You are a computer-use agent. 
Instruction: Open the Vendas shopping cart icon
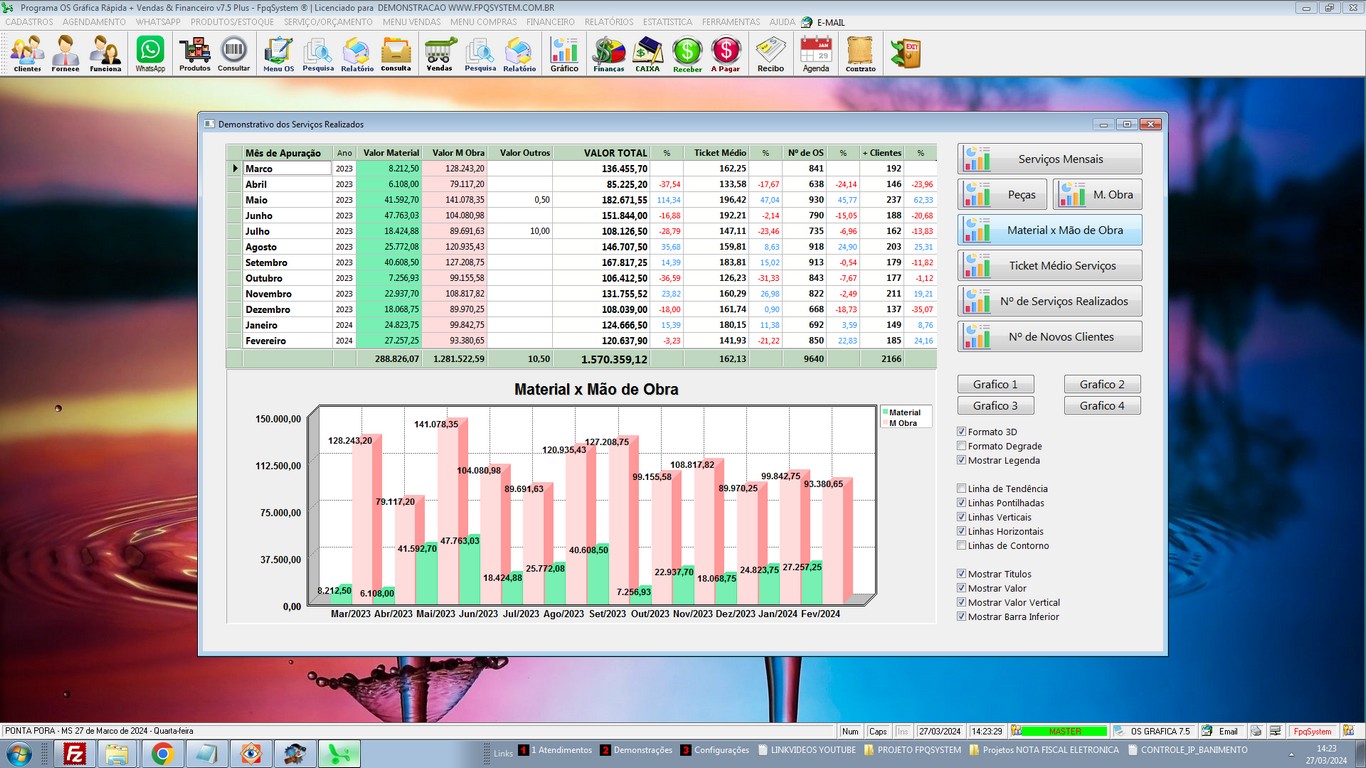(440, 53)
